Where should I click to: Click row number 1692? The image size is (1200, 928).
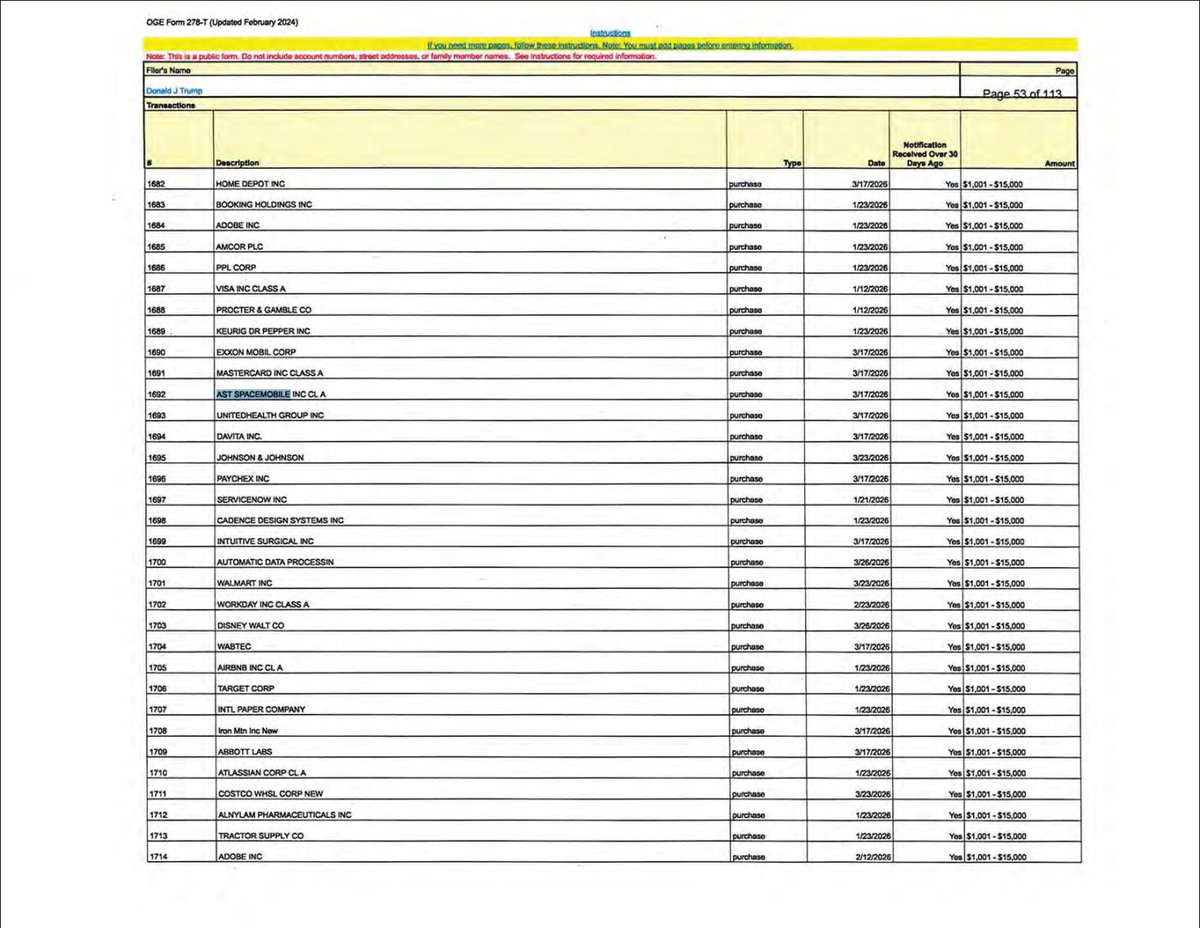click(156, 394)
